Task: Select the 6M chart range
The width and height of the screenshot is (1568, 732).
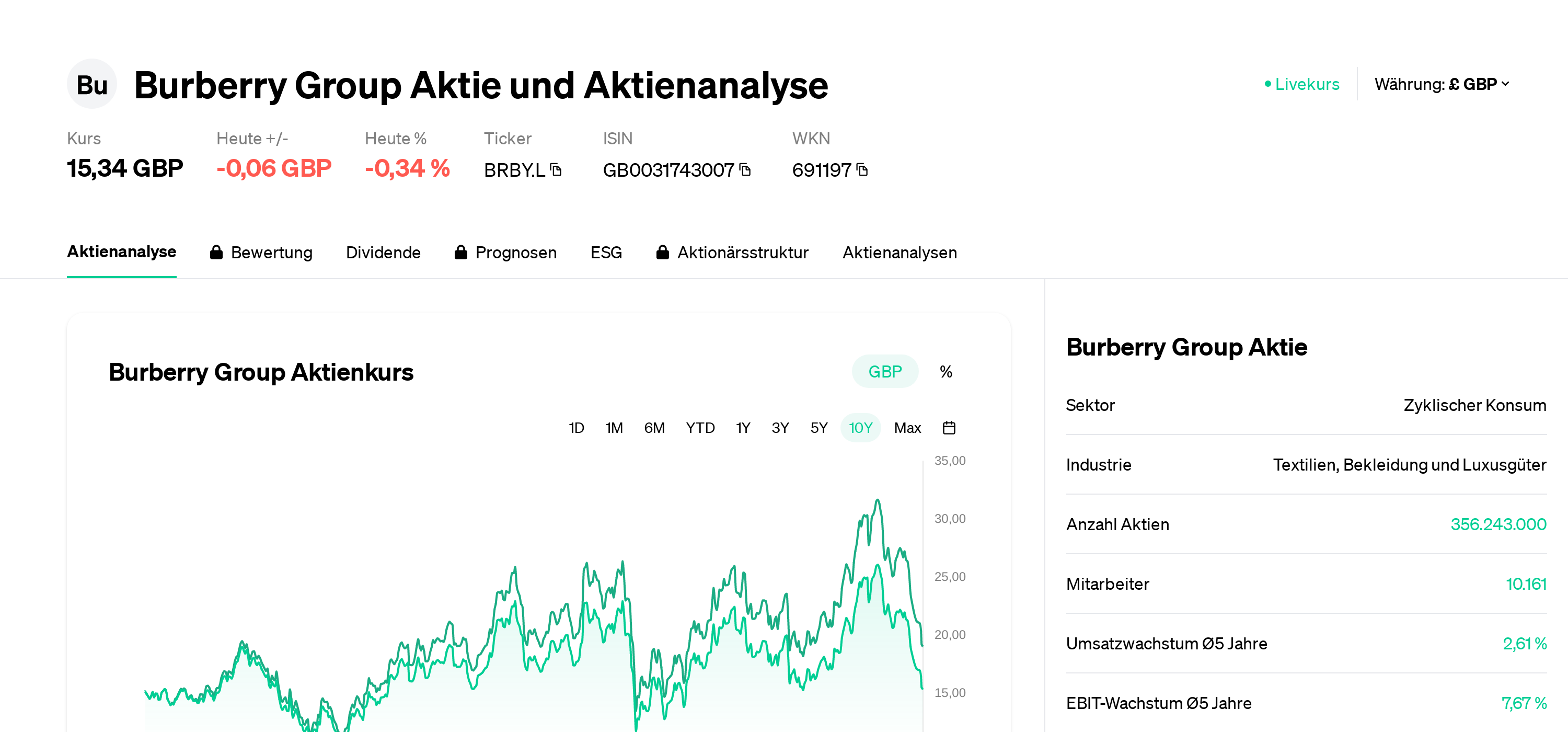Action: click(x=654, y=428)
